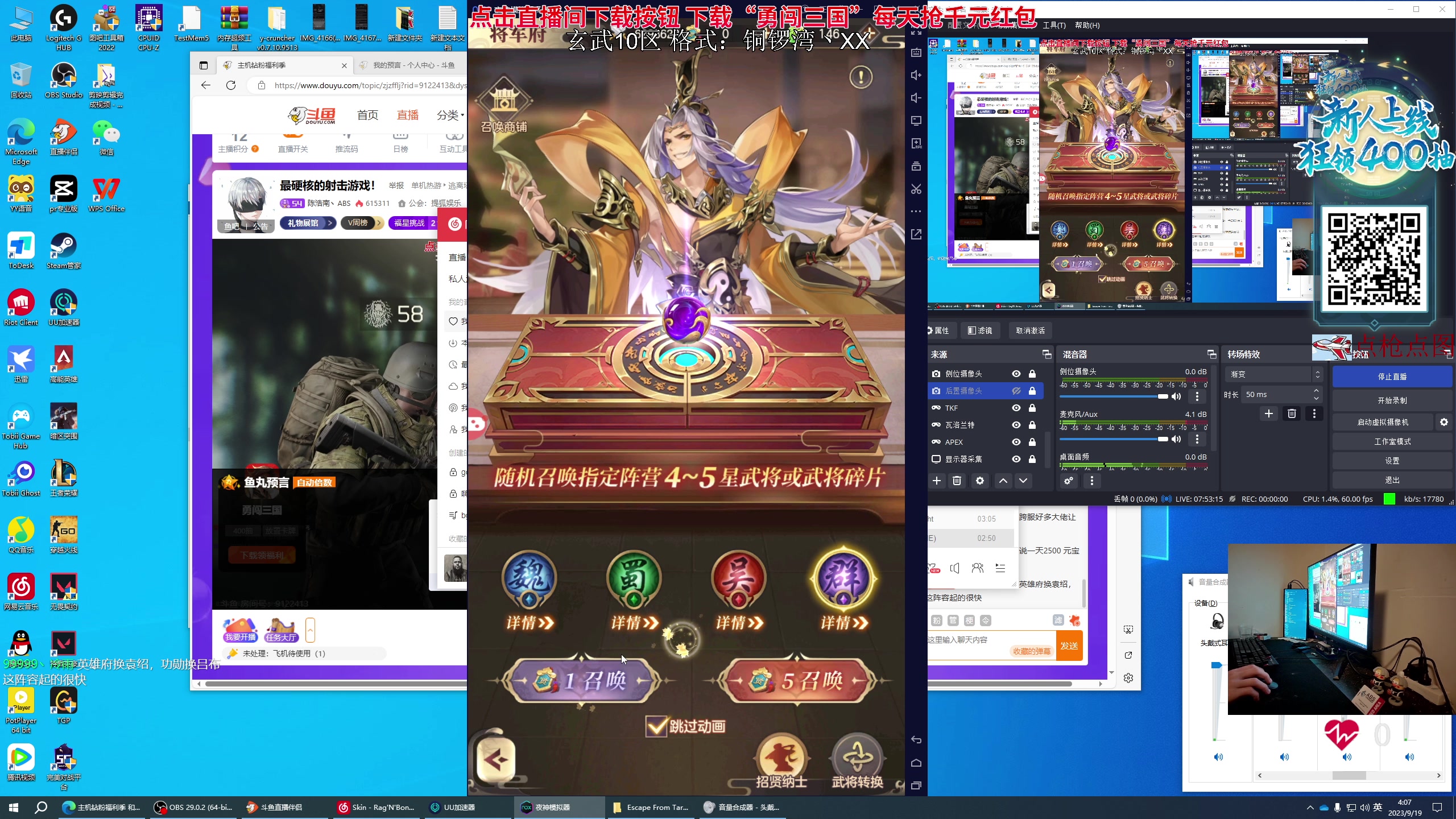1456x819 pixels.
Task: Expand 蜀 faction 详情 details
Action: [x=634, y=623]
